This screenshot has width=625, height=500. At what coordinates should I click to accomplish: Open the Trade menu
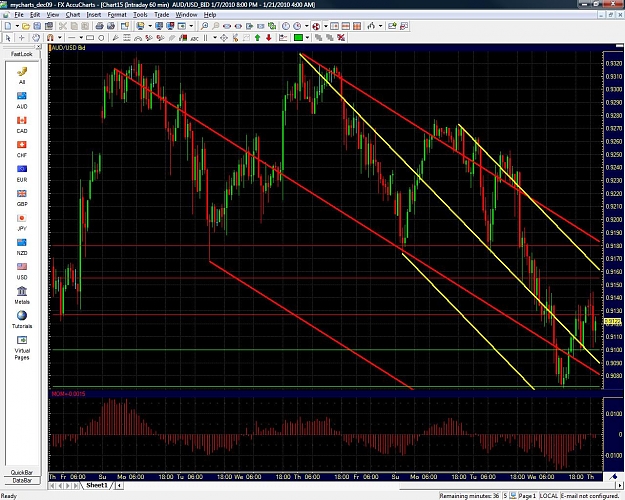(x=162, y=15)
